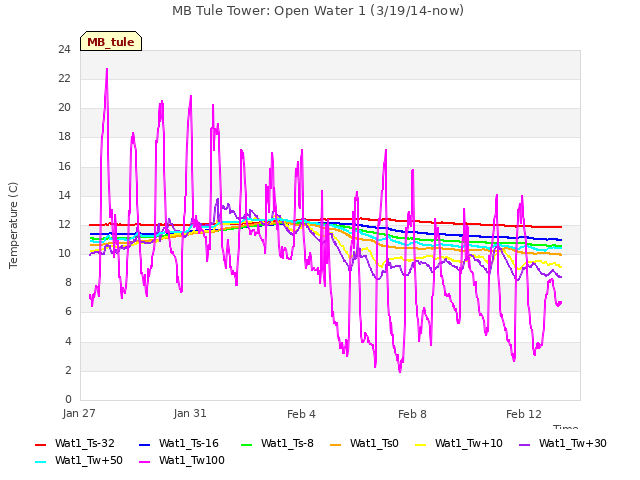This screenshot has width=640, height=480.
Task: Click the red Wat1_Ts-32 color swatch
Action: coord(40,444)
